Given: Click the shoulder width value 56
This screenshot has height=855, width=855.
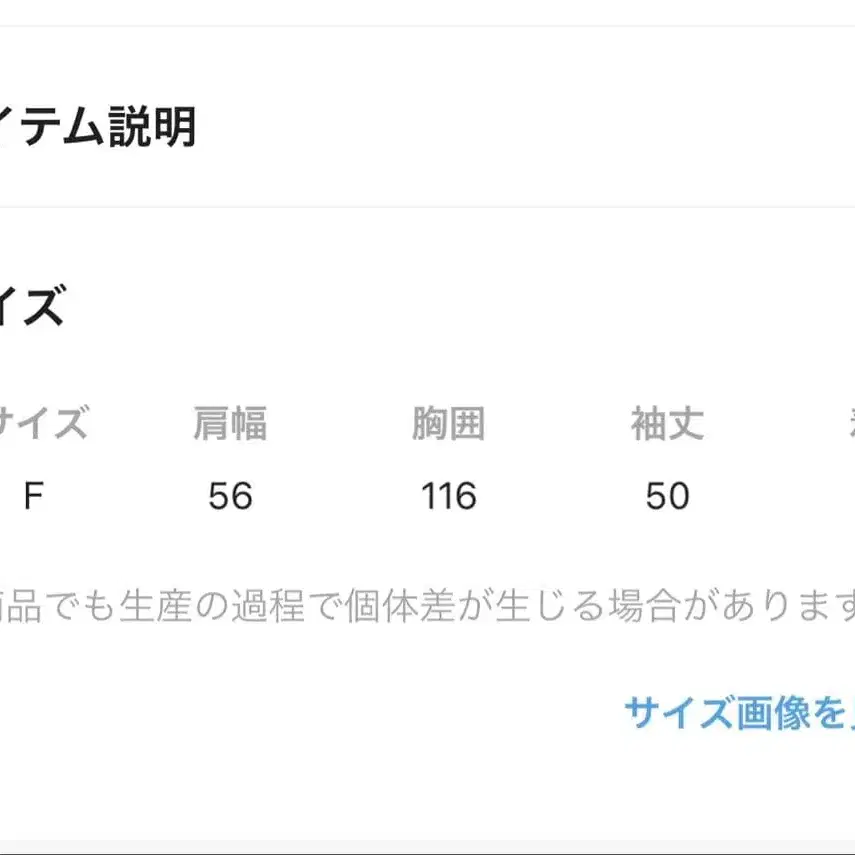Looking at the screenshot, I should (x=230, y=496).
